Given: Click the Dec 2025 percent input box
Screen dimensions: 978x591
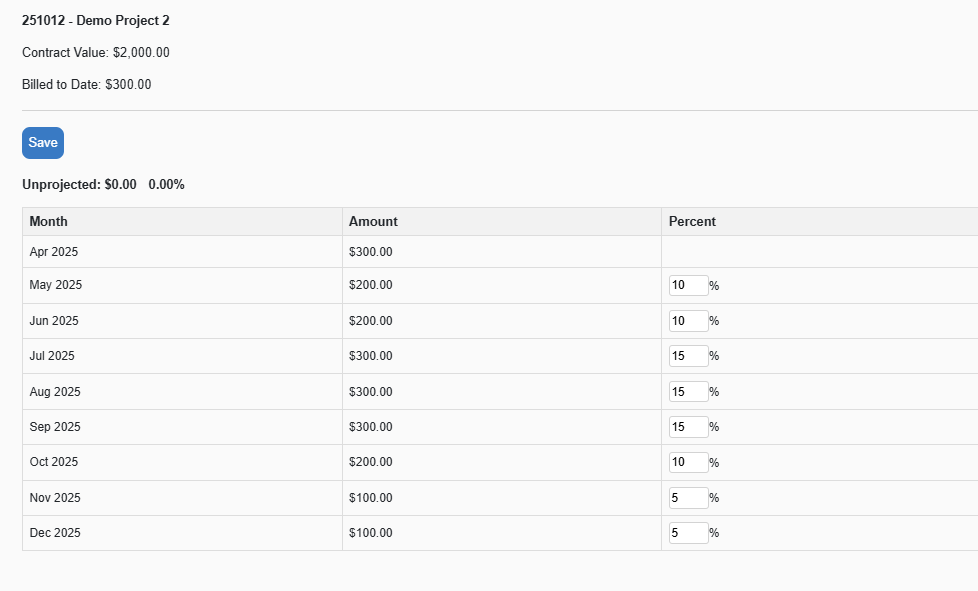Looking at the screenshot, I should (688, 533).
